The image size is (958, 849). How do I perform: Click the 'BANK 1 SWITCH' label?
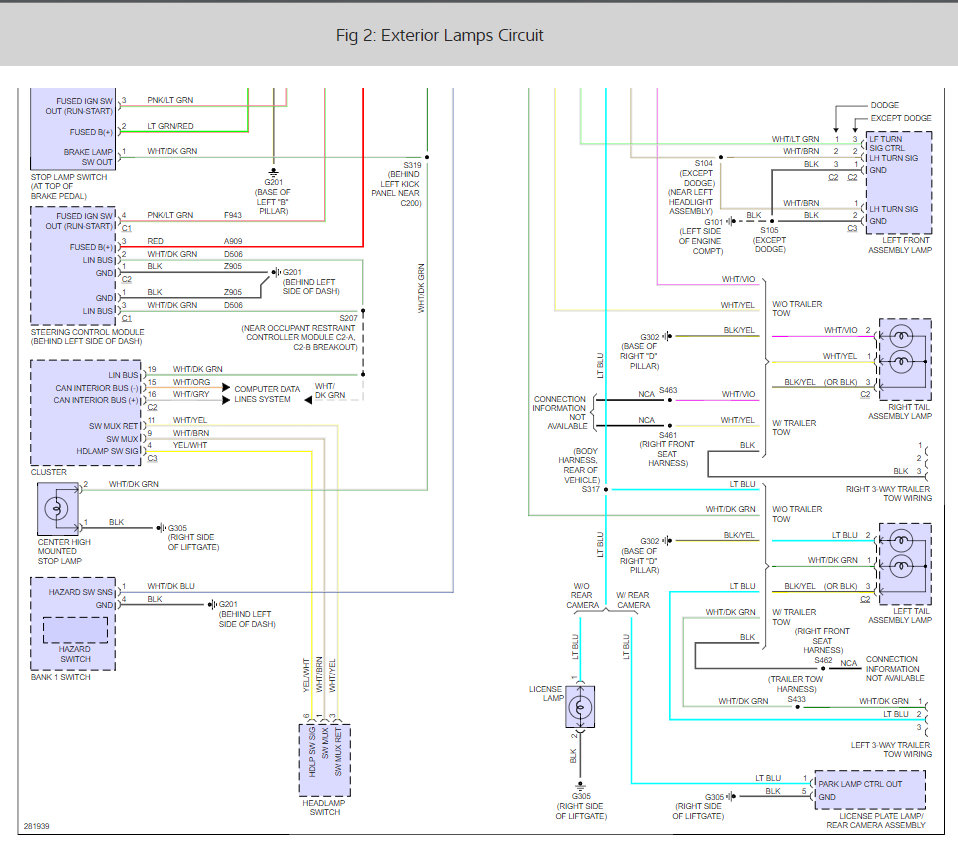point(60,677)
